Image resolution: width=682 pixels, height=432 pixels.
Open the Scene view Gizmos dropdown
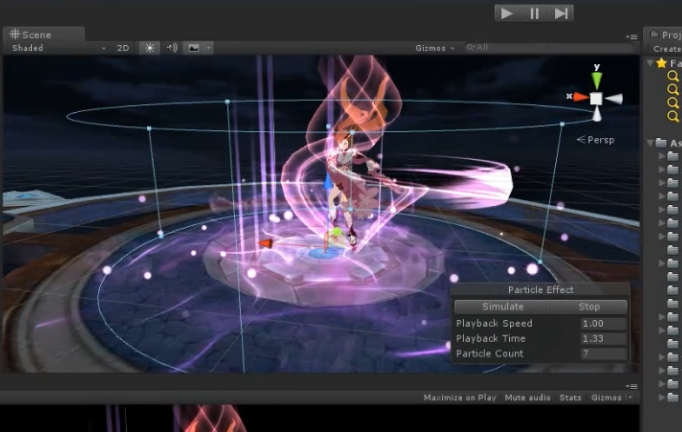(x=435, y=48)
